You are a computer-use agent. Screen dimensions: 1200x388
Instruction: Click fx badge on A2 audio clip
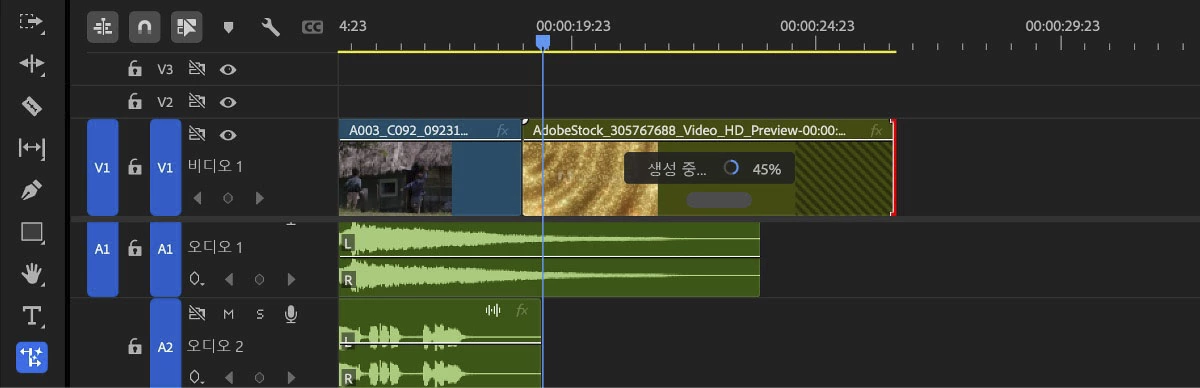(521, 311)
